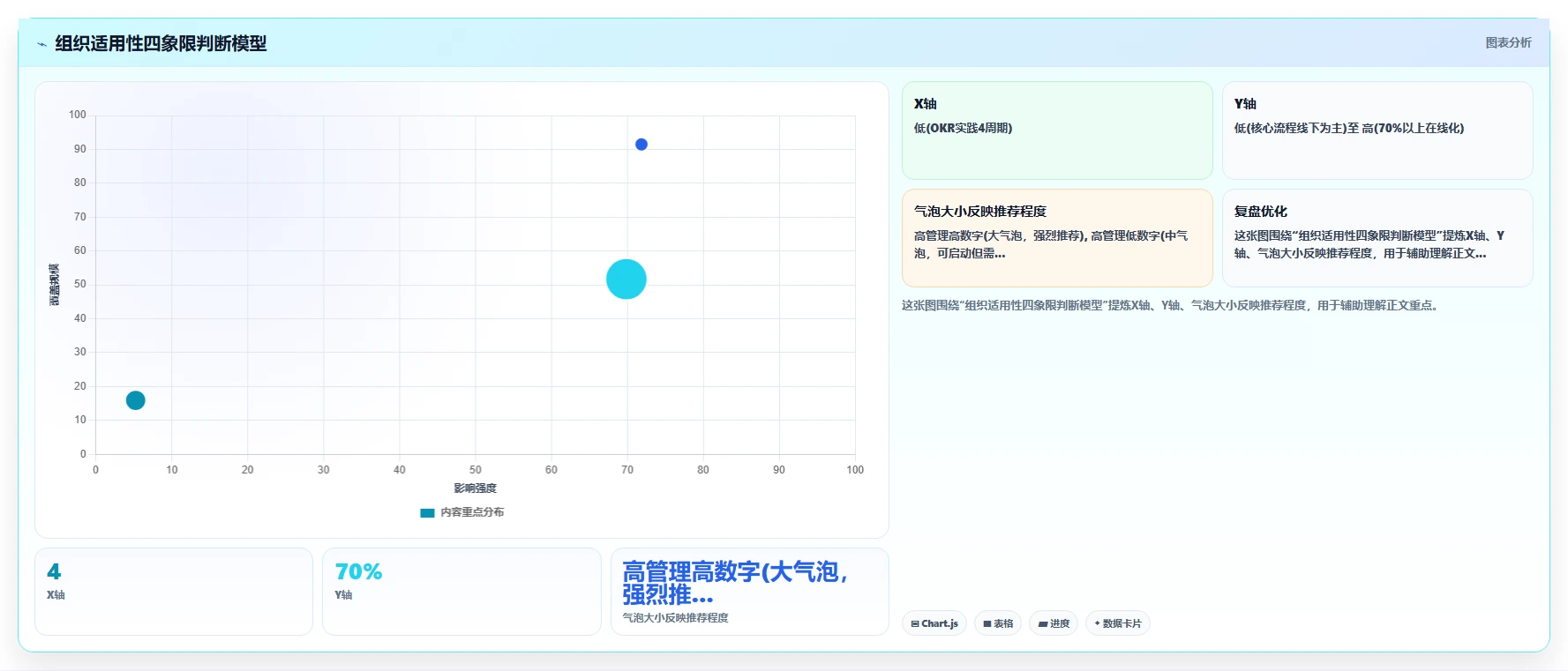Choose the 数据卡片 tag
Image resolution: width=1568 pixels, height=671 pixels.
[x=1118, y=623]
